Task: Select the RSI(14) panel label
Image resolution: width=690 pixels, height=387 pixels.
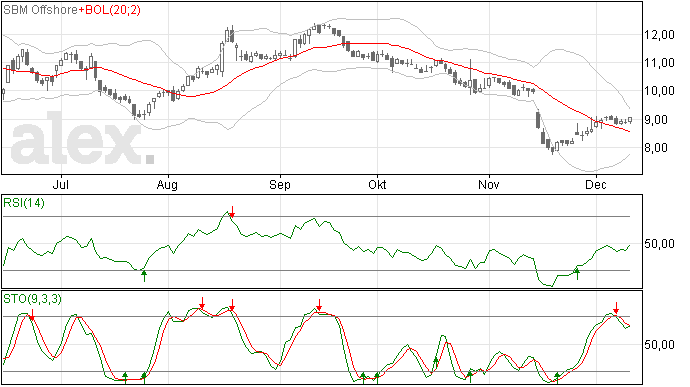Action: tap(24, 203)
